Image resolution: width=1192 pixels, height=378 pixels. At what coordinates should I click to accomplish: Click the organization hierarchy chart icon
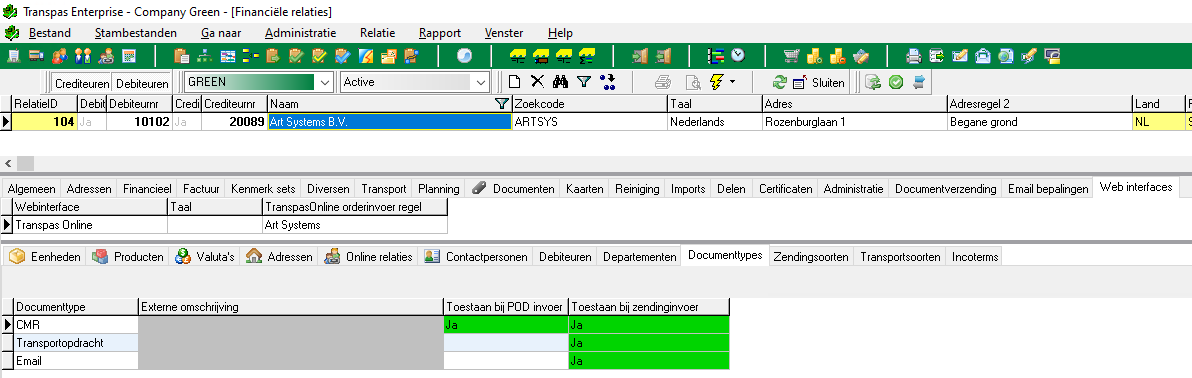204,56
